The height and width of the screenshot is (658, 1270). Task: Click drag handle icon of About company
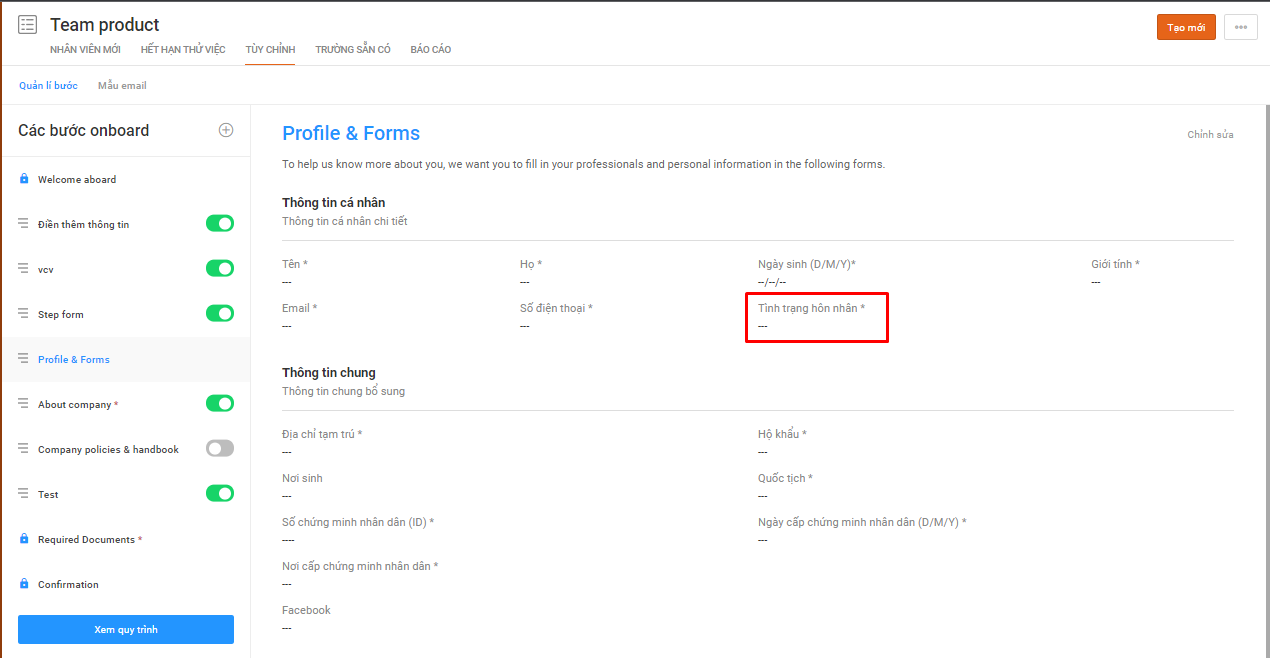[x=23, y=403]
